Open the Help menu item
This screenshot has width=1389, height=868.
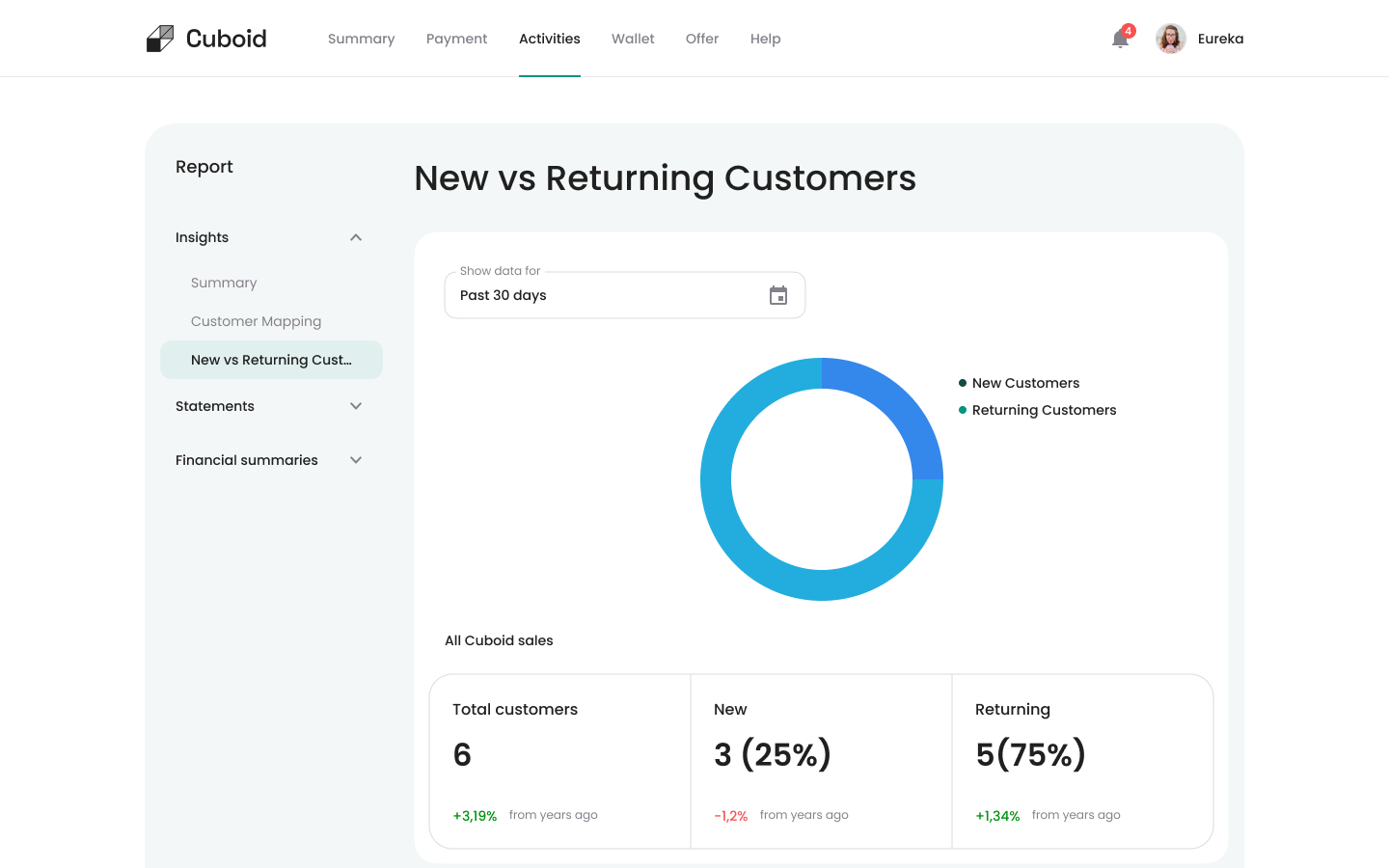click(x=765, y=39)
